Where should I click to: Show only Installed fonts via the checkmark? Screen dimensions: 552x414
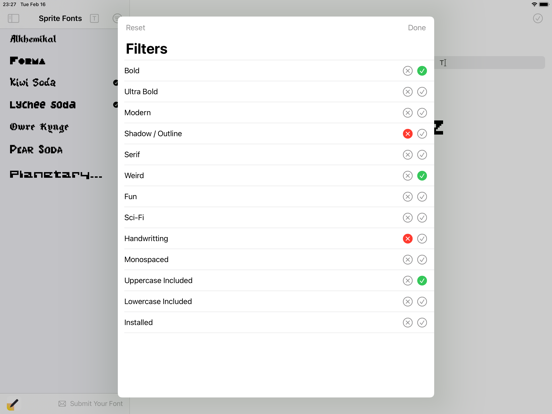coord(422,322)
